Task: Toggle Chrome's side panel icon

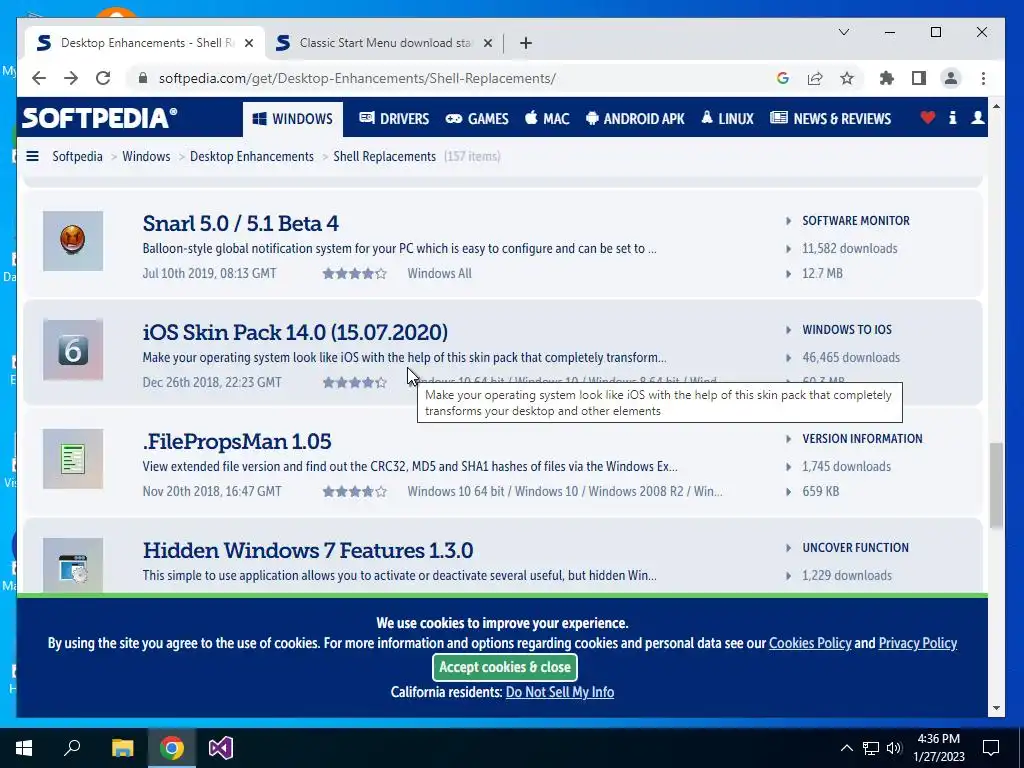Action: (x=919, y=78)
